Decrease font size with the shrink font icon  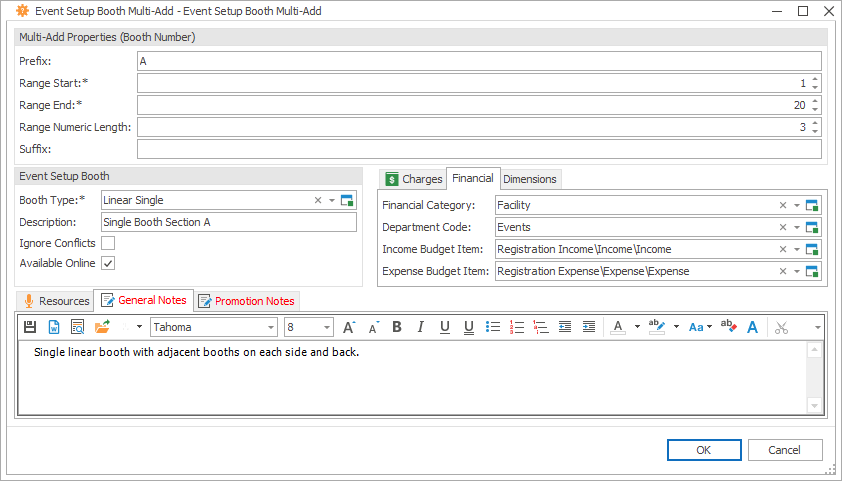(x=374, y=327)
